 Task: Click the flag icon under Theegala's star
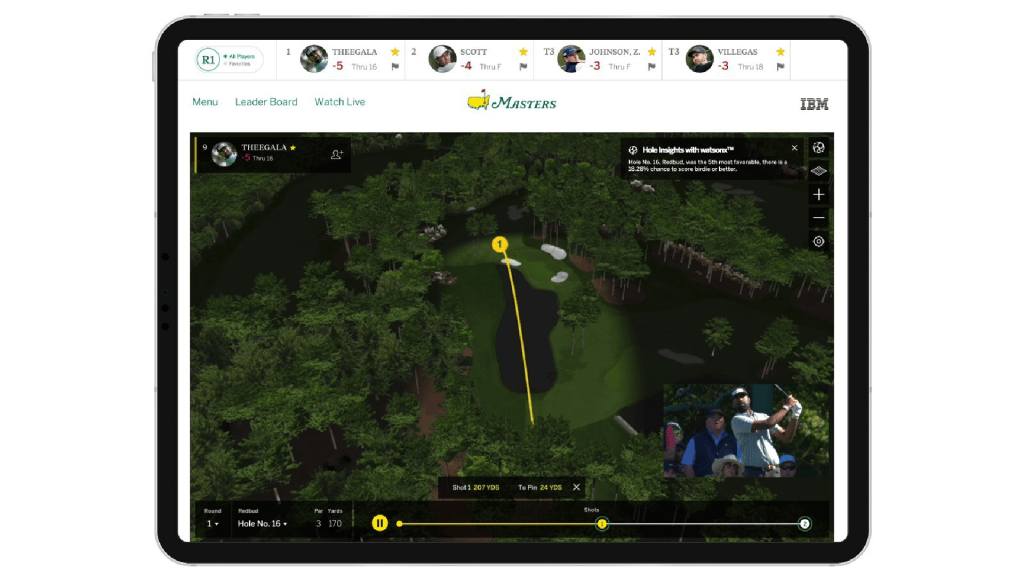coord(395,67)
